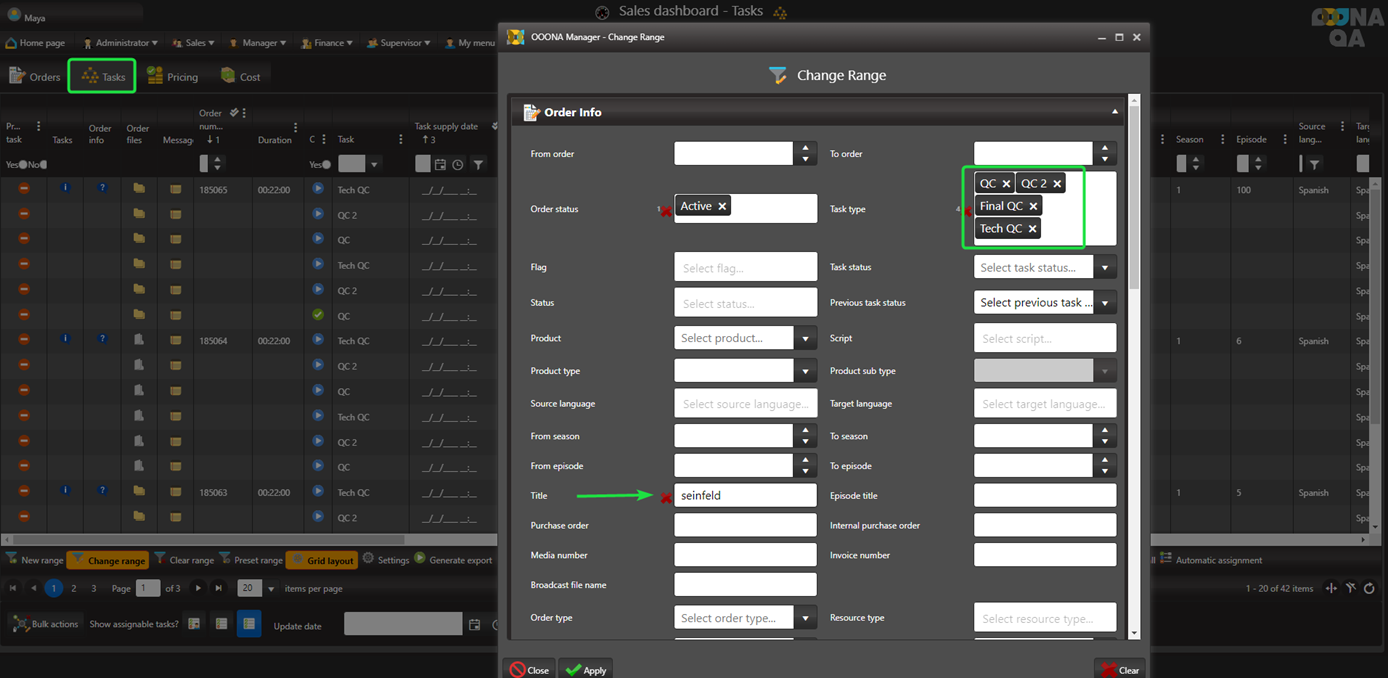1390x678 pixels.
Task: Go to last page of results
Action: [x=219, y=588]
